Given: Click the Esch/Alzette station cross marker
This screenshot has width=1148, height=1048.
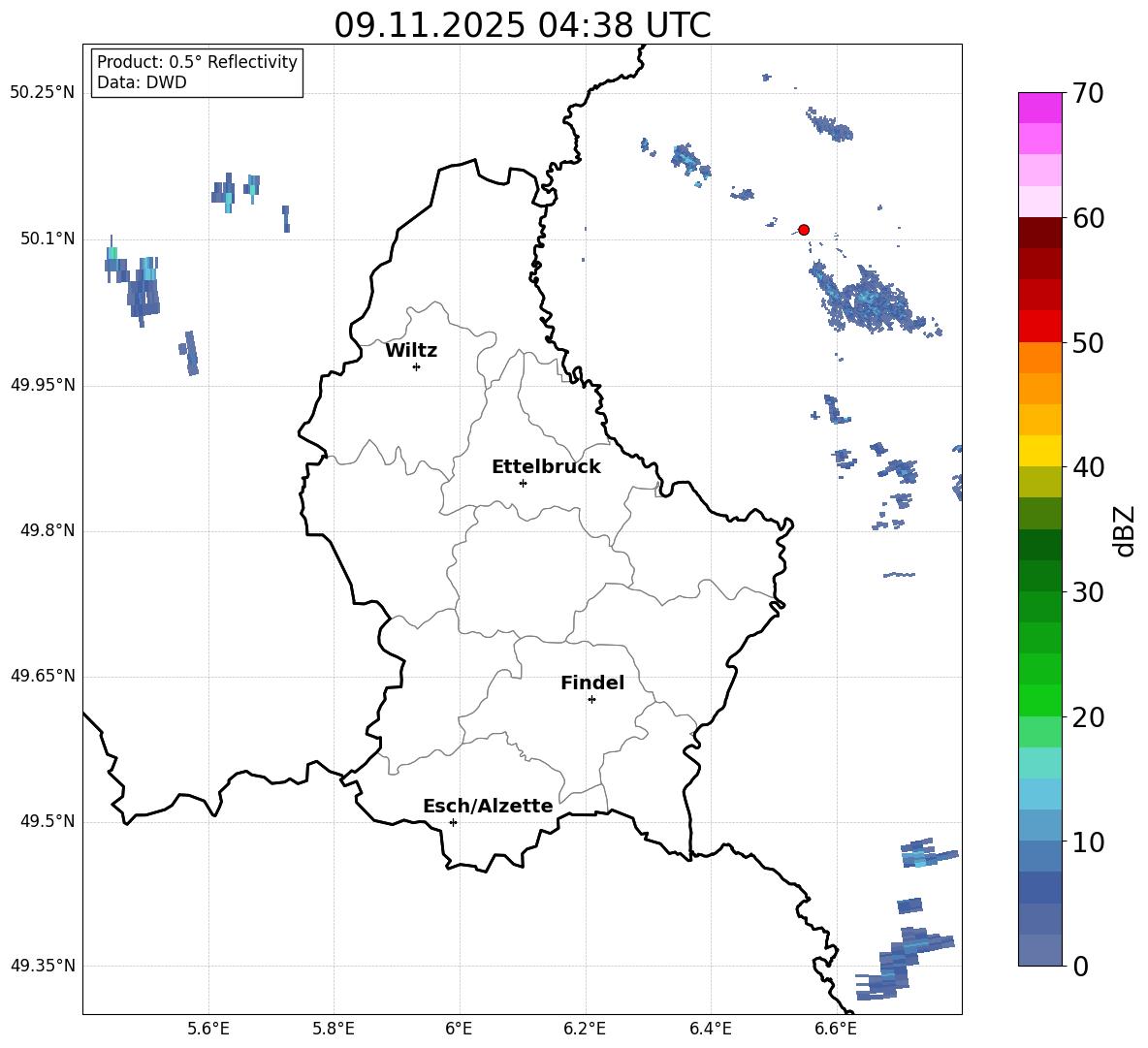Looking at the screenshot, I should (x=453, y=822).
